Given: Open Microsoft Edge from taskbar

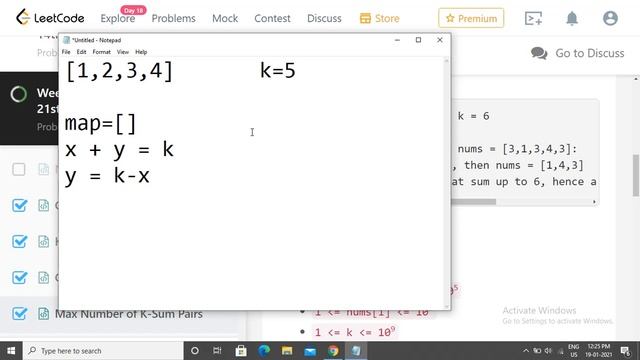Looking at the screenshot, I should 264,351.
